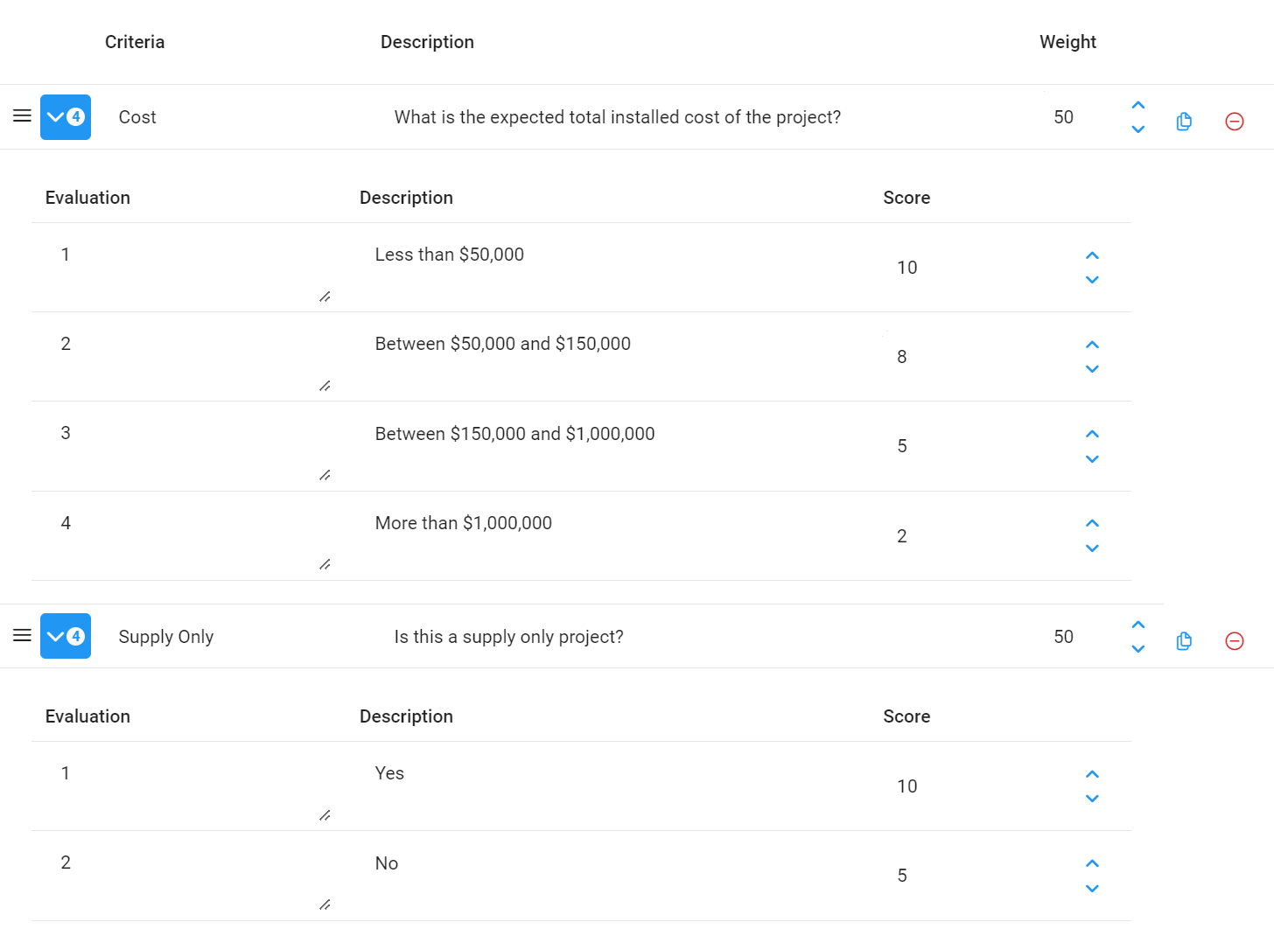Edit the 'Between $50,000 and $150,000' description
This screenshot has height=929, width=1288.
(x=502, y=344)
